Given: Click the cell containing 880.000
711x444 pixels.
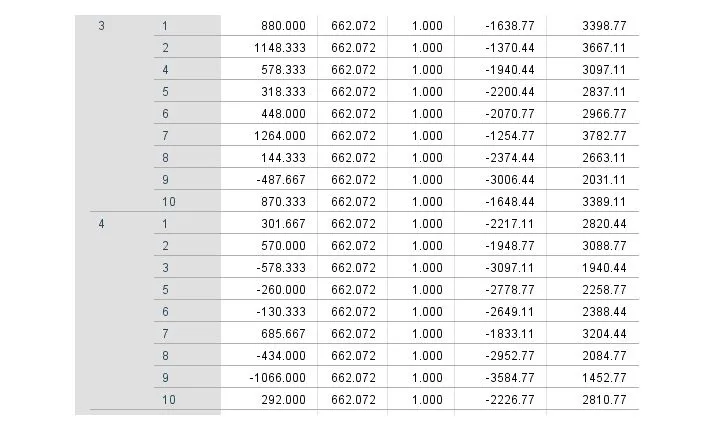Looking at the screenshot, I should 281,25.
